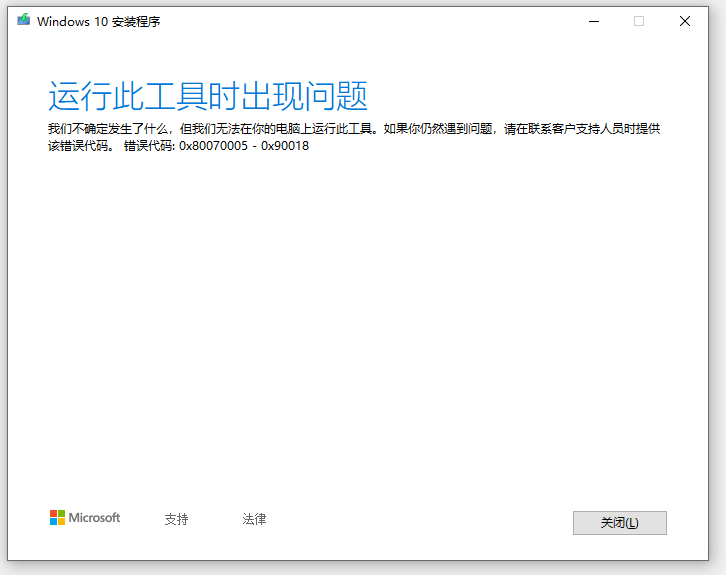
Task: Open the 支持 support link
Action: coord(176,519)
